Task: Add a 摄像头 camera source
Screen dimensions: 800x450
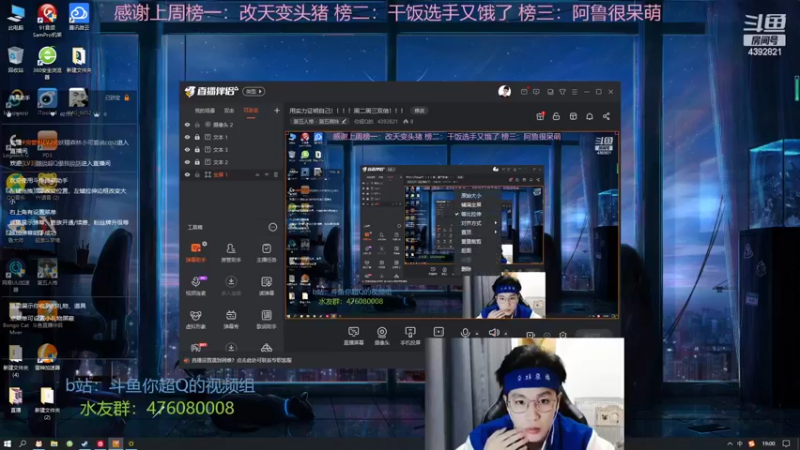Action: click(382, 336)
